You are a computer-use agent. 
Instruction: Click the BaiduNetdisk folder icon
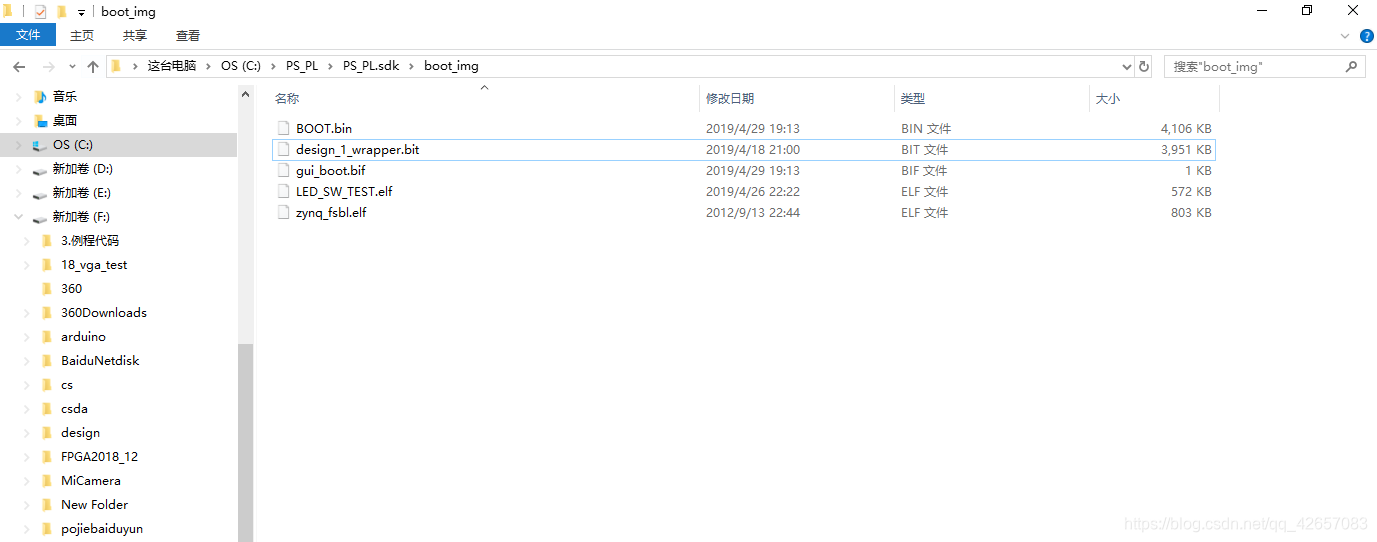point(46,361)
